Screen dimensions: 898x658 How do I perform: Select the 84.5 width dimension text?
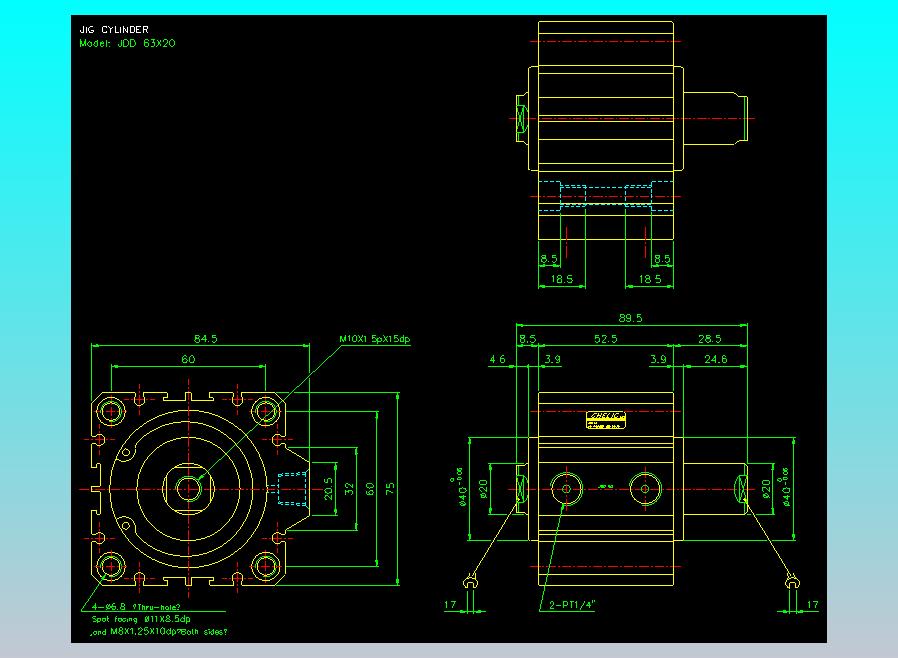[x=205, y=339]
